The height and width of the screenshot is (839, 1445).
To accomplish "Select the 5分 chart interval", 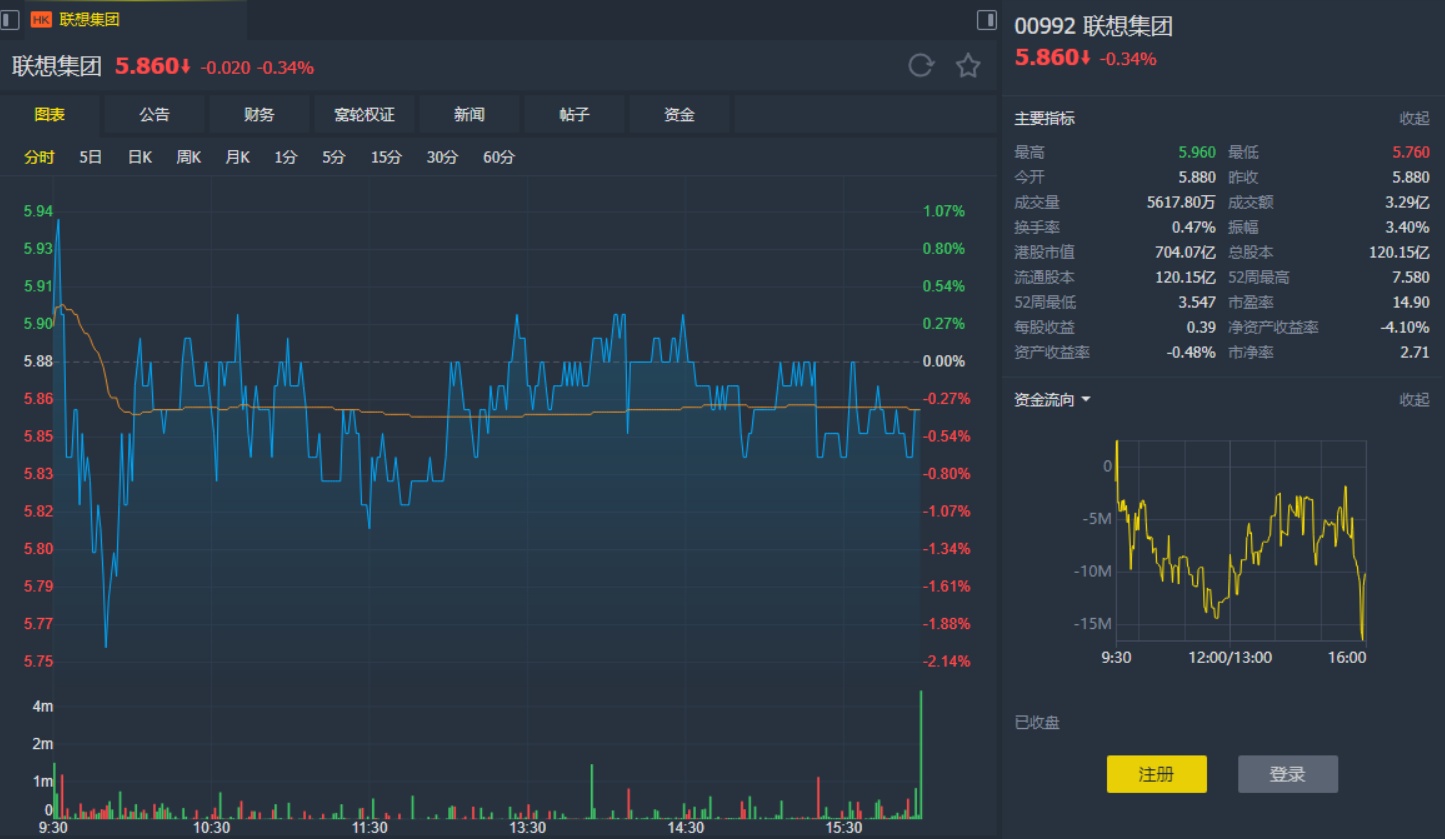I will pyautogui.click(x=334, y=157).
